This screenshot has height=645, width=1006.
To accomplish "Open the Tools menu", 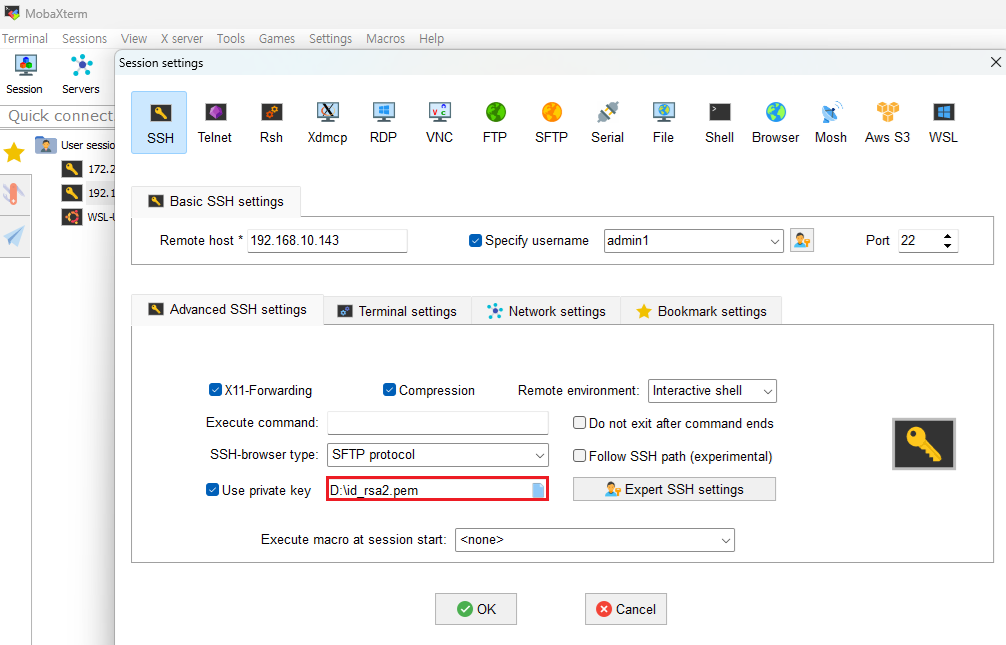I will (x=231, y=39).
